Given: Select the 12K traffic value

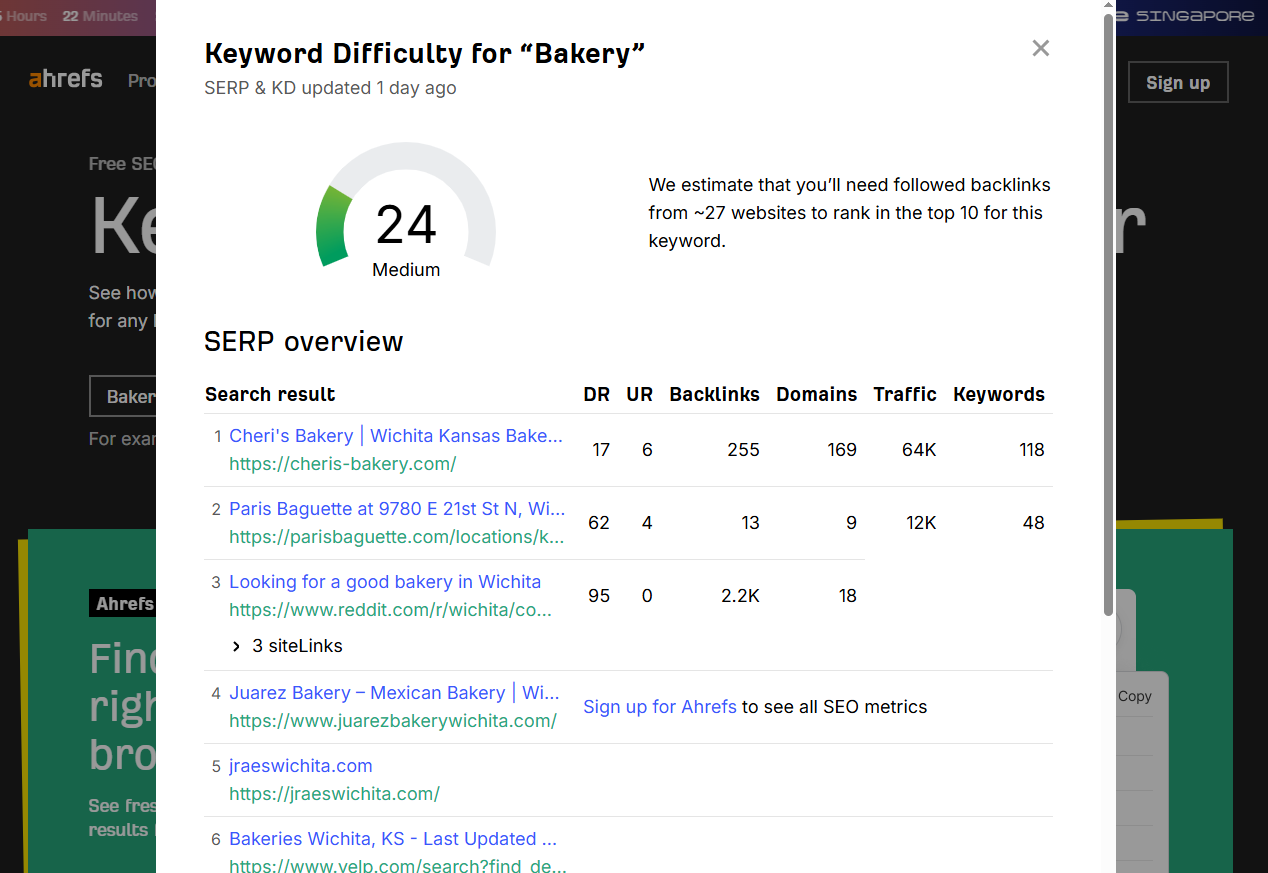Looking at the screenshot, I should tap(921, 523).
